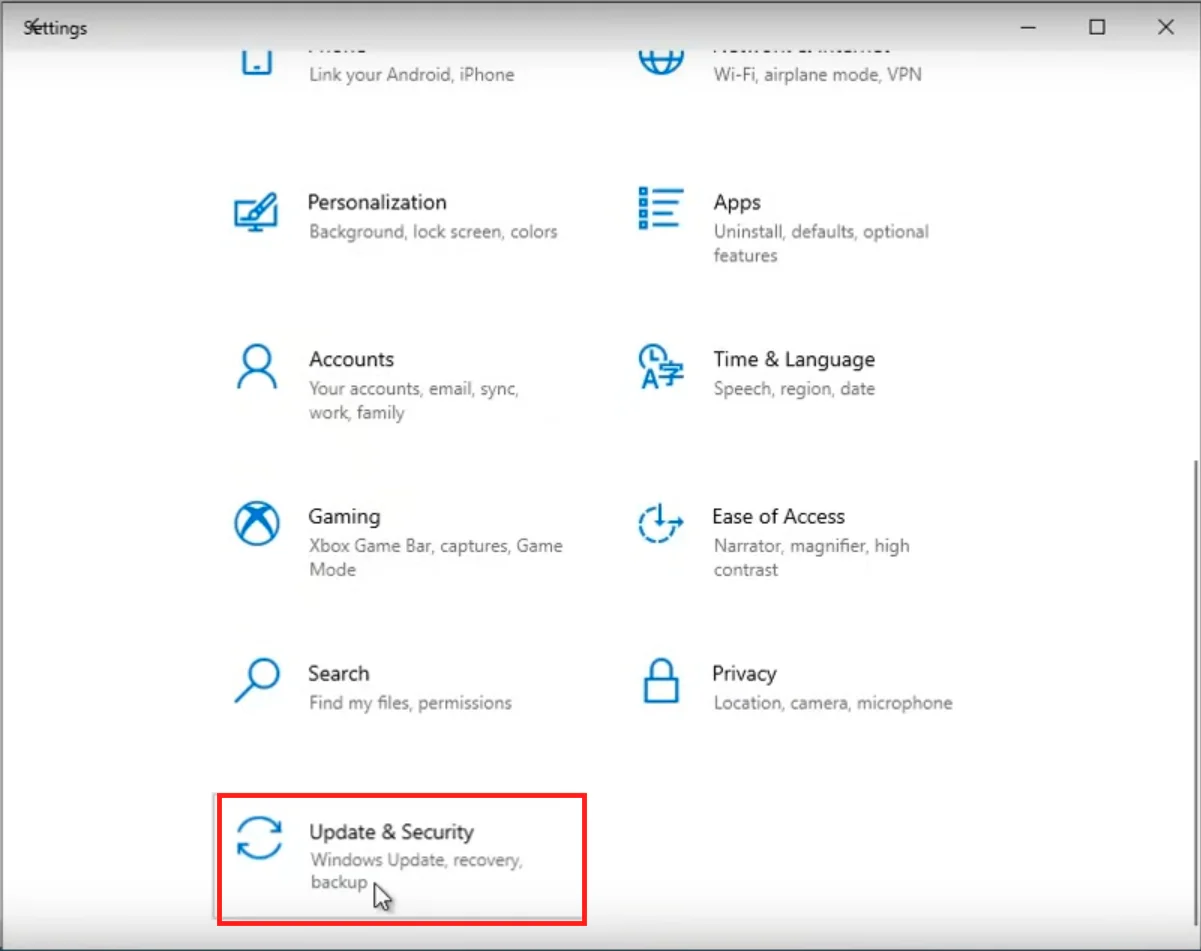Open the Accounts category title
1201x951 pixels.
[x=351, y=359]
